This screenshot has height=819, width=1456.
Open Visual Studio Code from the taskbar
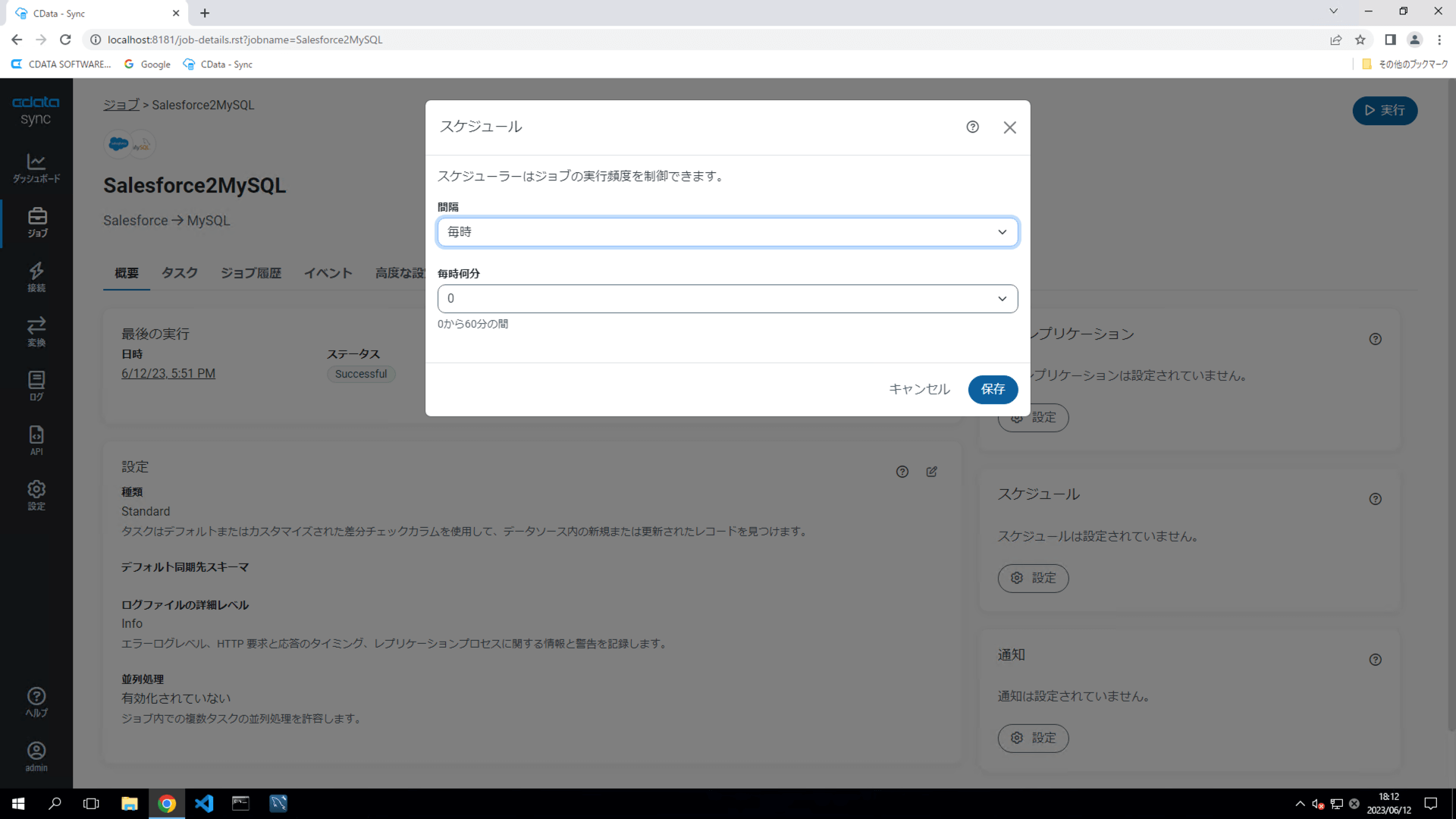click(x=204, y=803)
